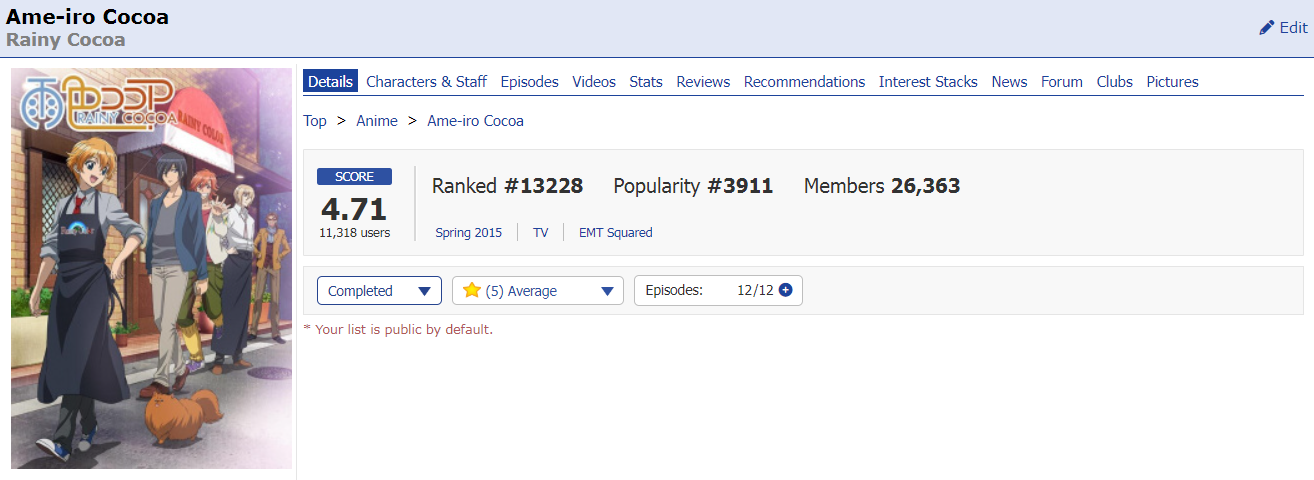The image size is (1314, 480).
Task: Go to the Videos tab
Action: [x=594, y=82]
